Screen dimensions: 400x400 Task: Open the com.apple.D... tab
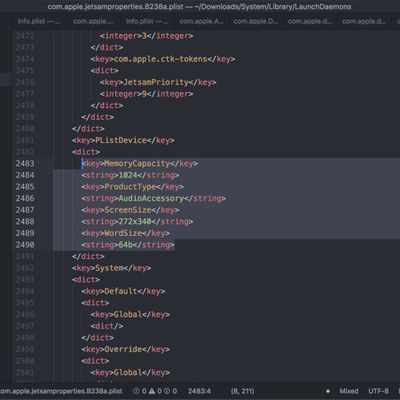pos(256,21)
